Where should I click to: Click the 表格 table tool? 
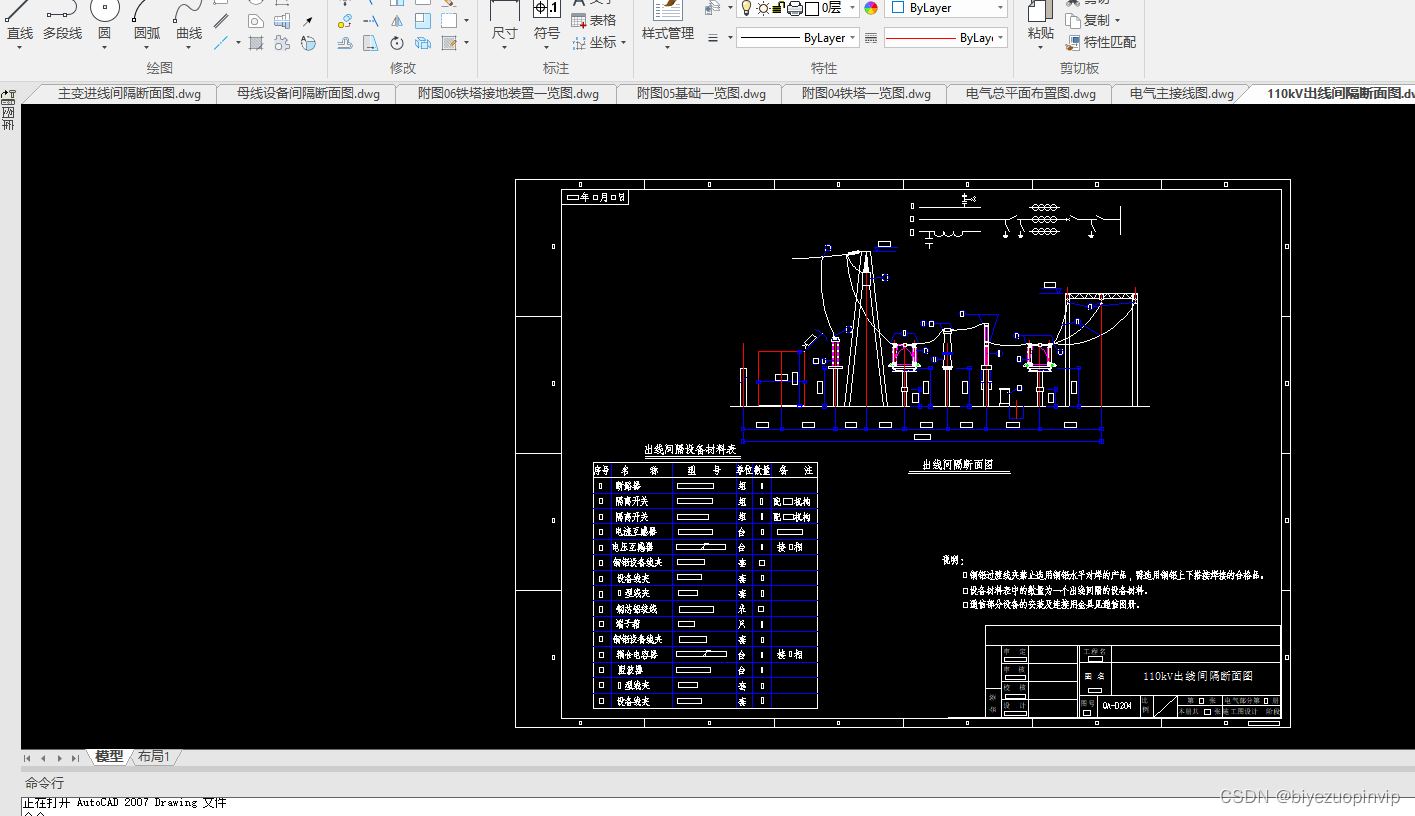(x=594, y=20)
